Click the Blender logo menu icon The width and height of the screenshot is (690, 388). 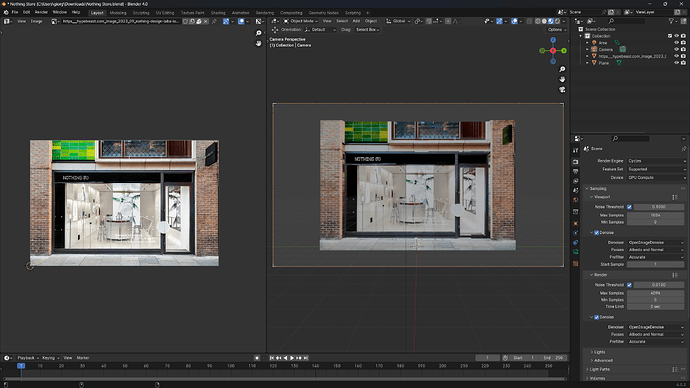[x=6, y=12]
